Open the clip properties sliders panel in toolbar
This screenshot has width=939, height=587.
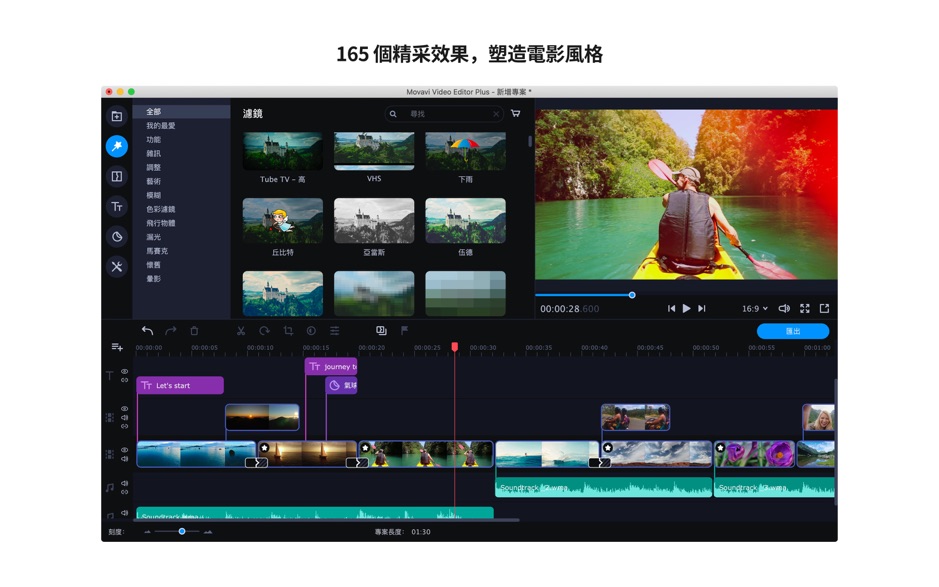pyautogui.click(x=333, y=331)
